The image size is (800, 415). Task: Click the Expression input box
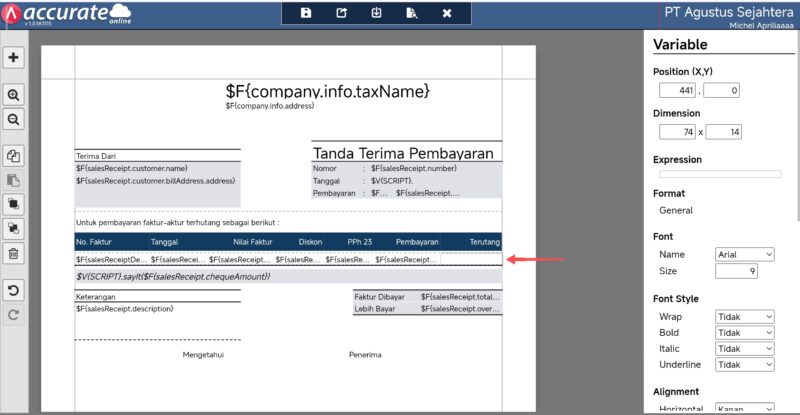click(717, 174)
